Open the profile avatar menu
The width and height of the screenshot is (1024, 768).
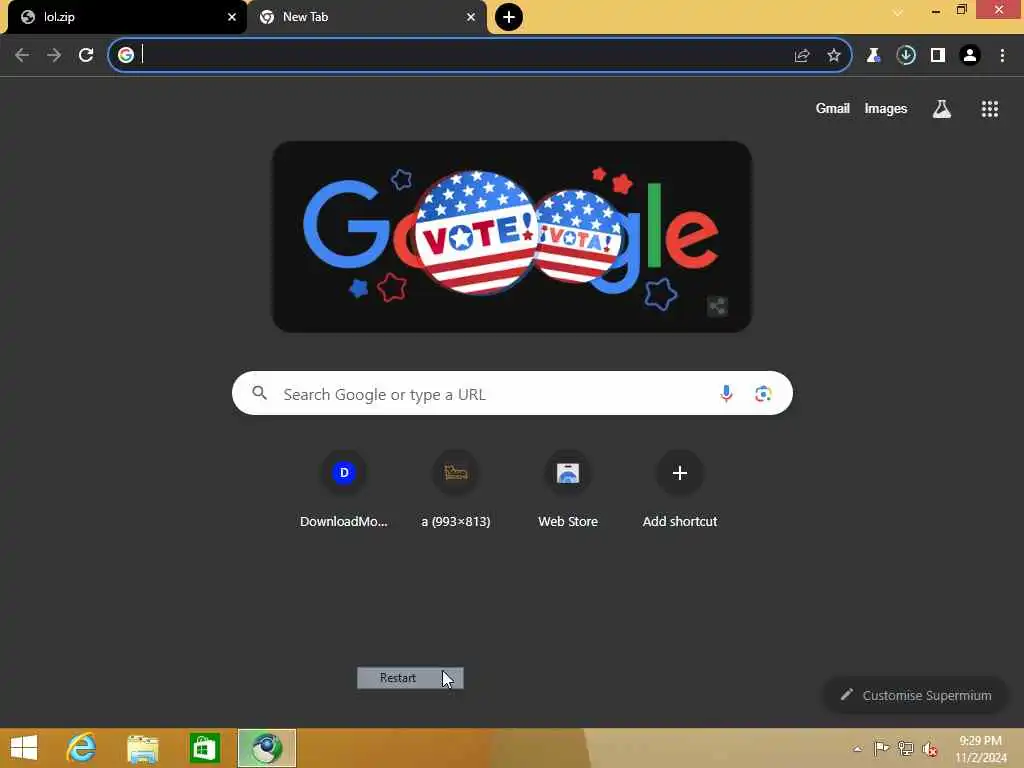(x=970, y=56)
